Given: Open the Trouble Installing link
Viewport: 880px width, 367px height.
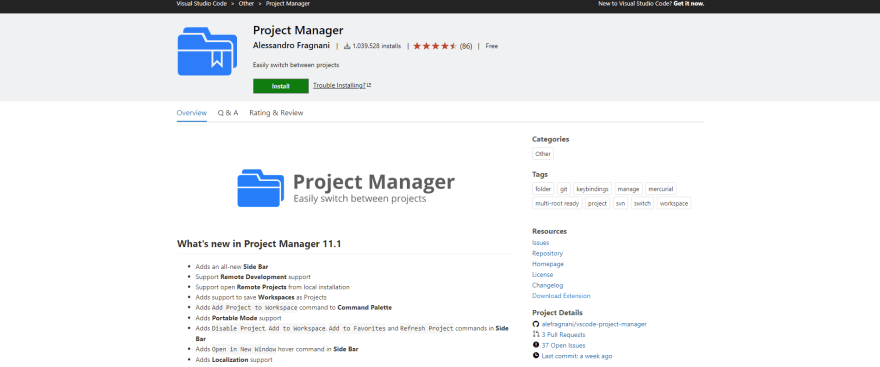Looking at the screenshot, I should (342, 85).
